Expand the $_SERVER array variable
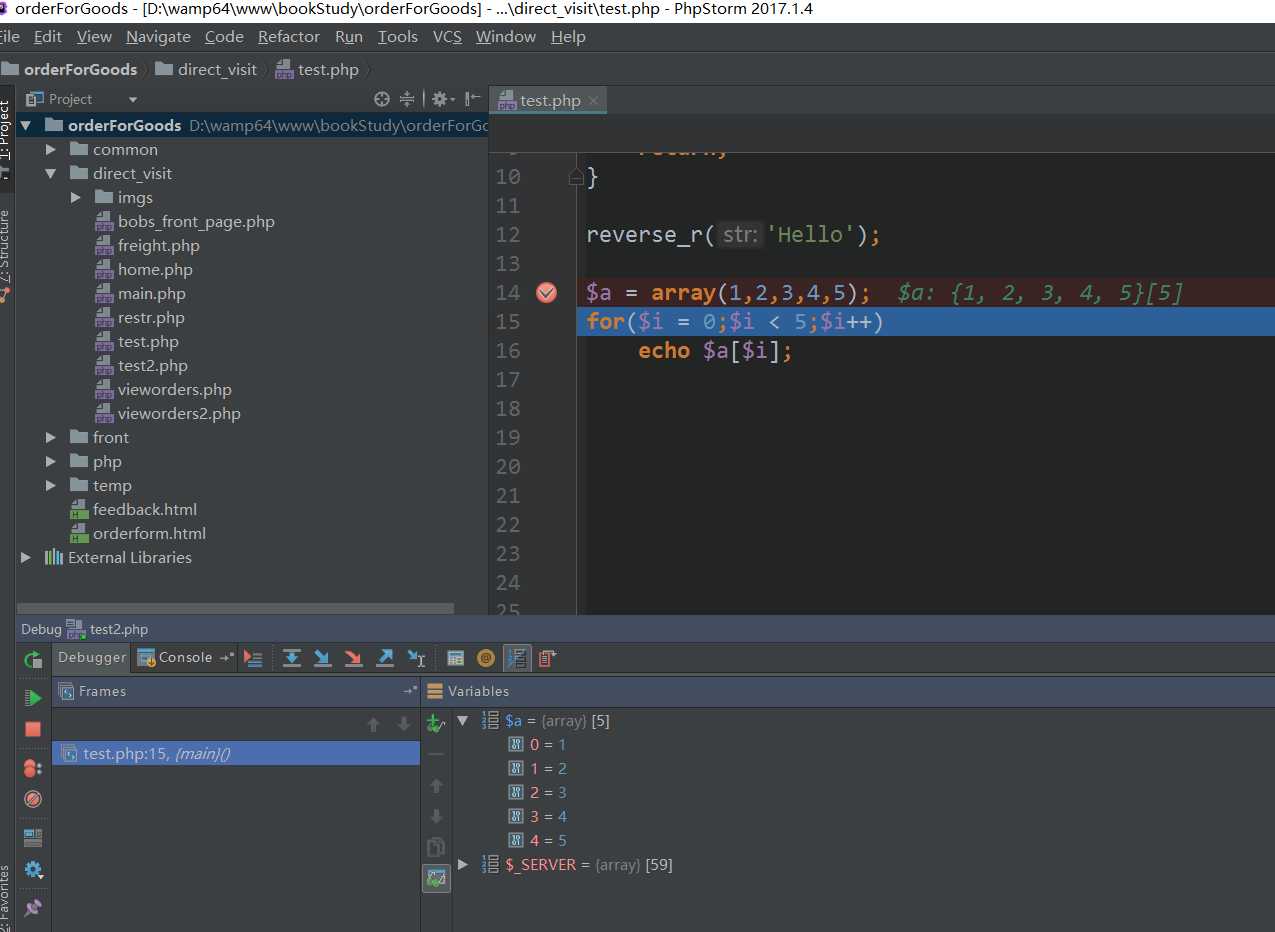 point(462,864)
